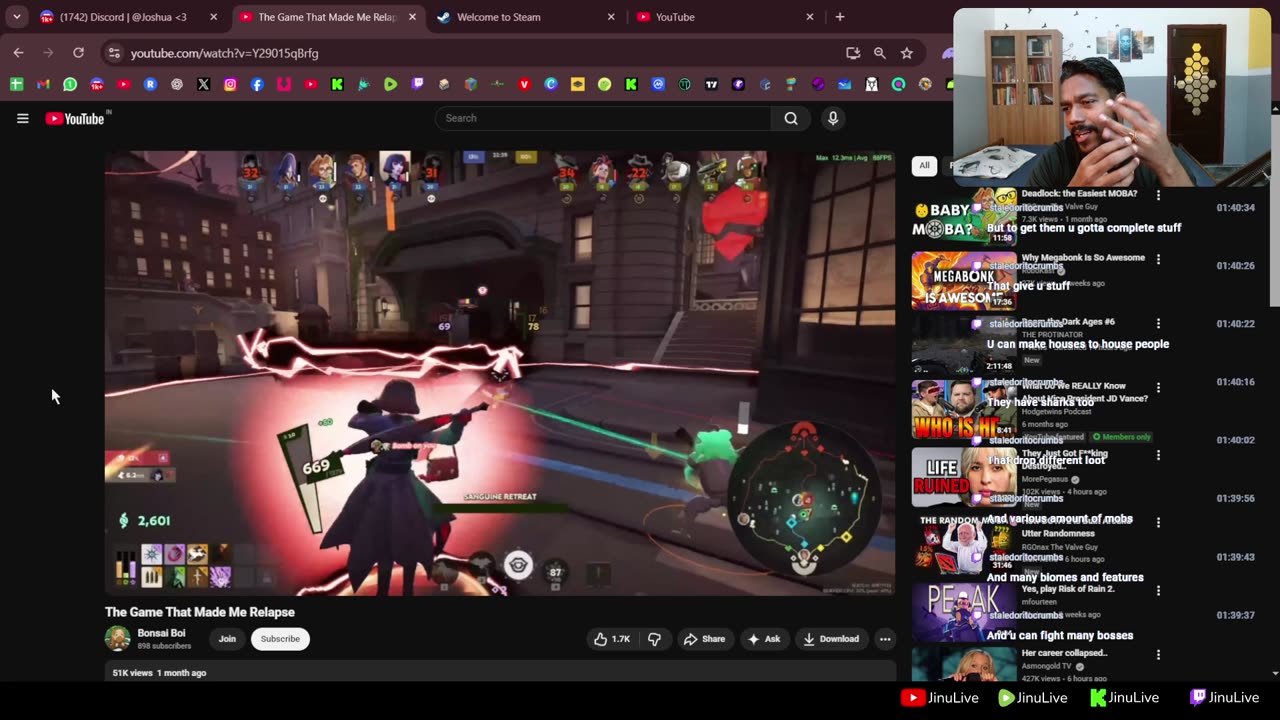Open the Instagram bookmark icon
This screenshot has width=1280, height=720.
[230, 85]
